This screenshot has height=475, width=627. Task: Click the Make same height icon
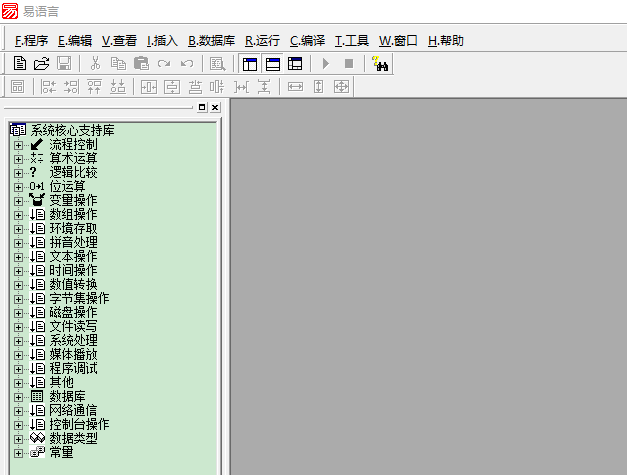click(x=318, y=86)
